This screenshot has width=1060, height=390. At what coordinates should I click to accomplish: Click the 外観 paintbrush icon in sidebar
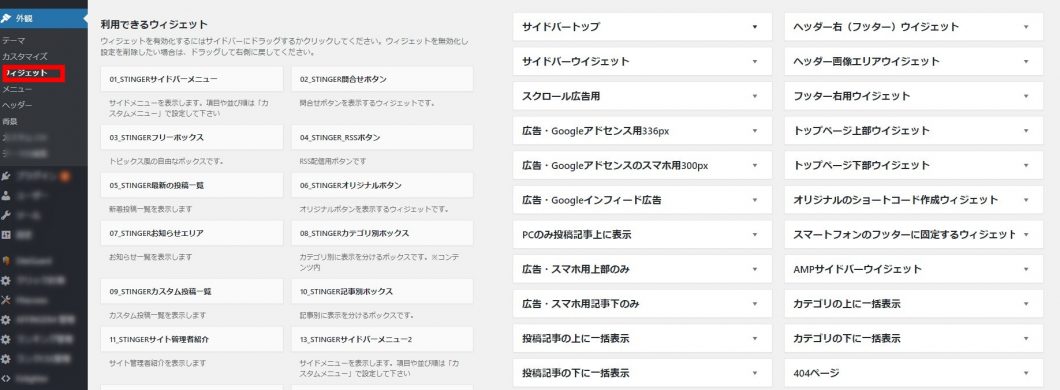click(x=6, y=18)
